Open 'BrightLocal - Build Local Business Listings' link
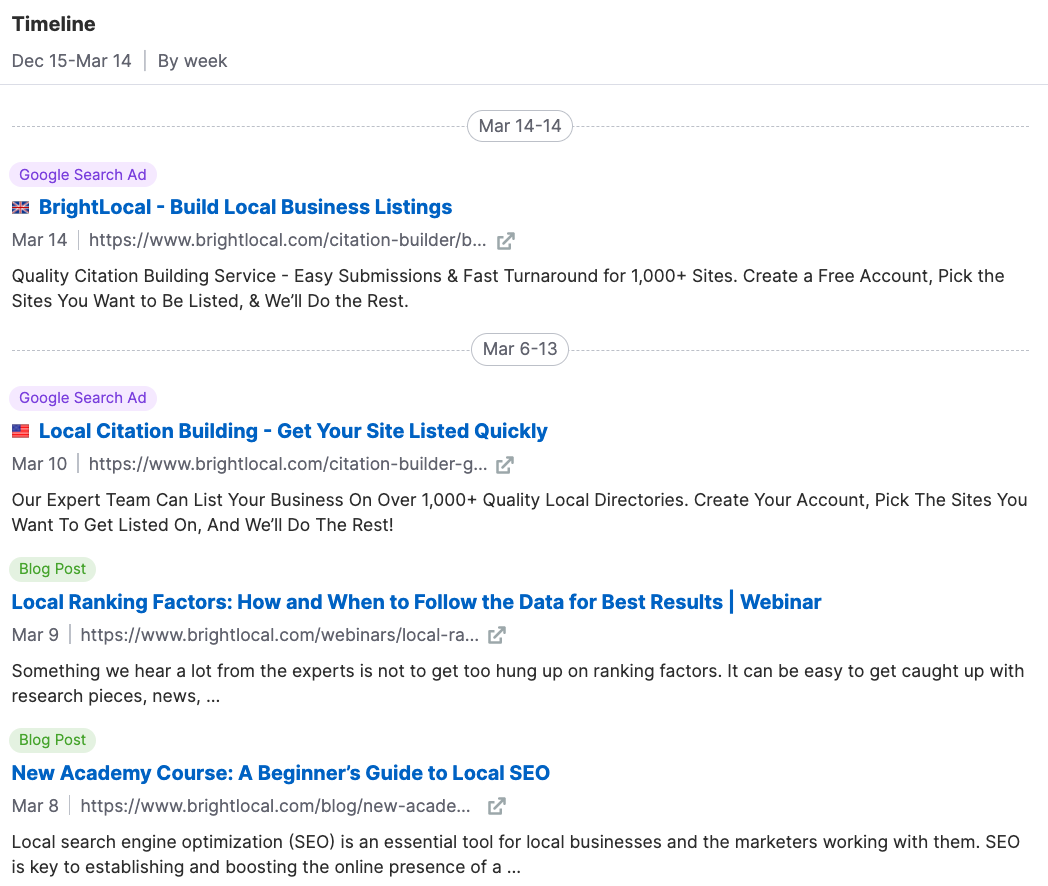The width and height of the screenshot is (1048, 886). pyautogui.click(x=245, y=207)
